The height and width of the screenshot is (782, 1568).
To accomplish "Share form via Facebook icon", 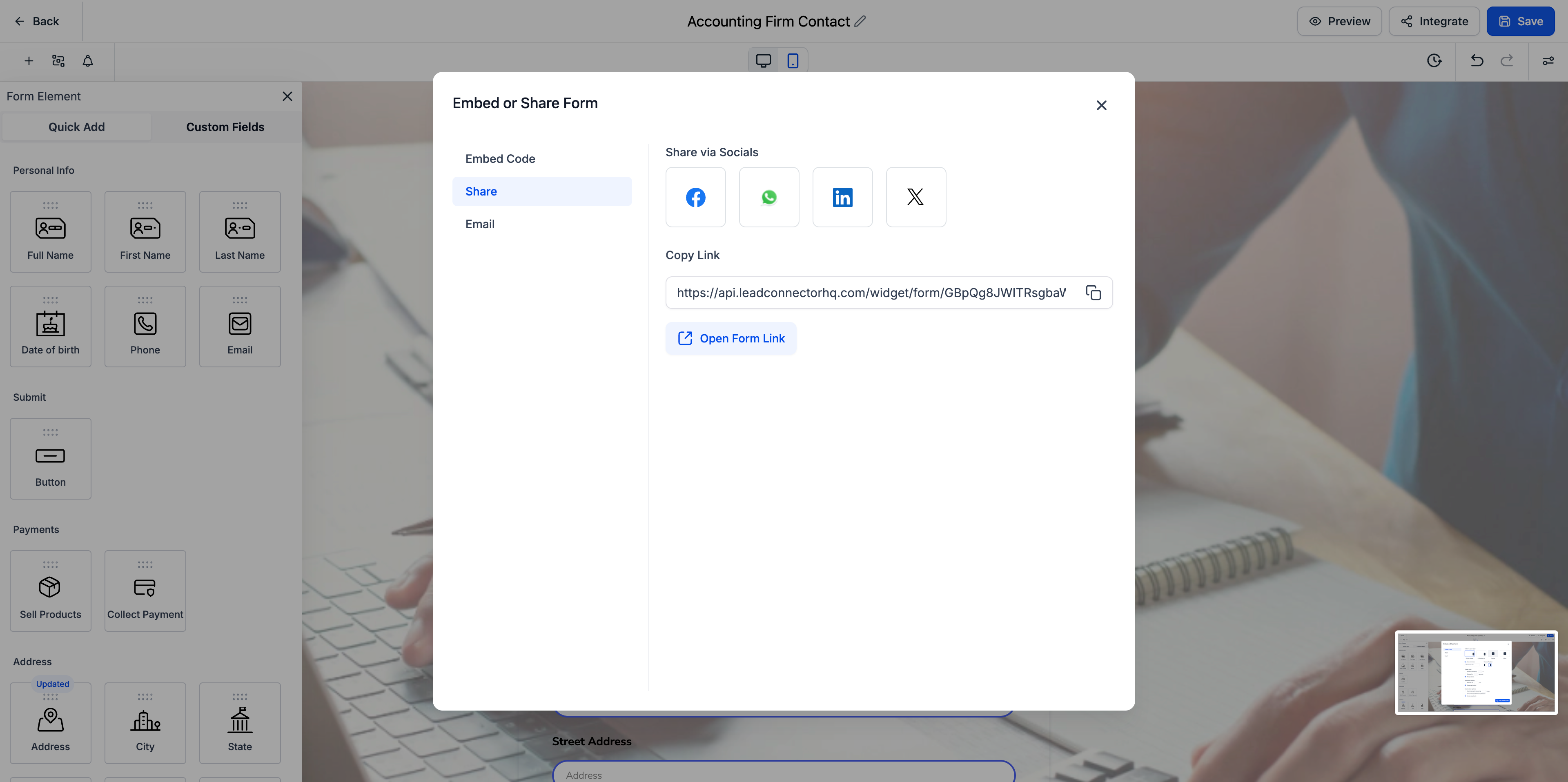I will 695,197.
